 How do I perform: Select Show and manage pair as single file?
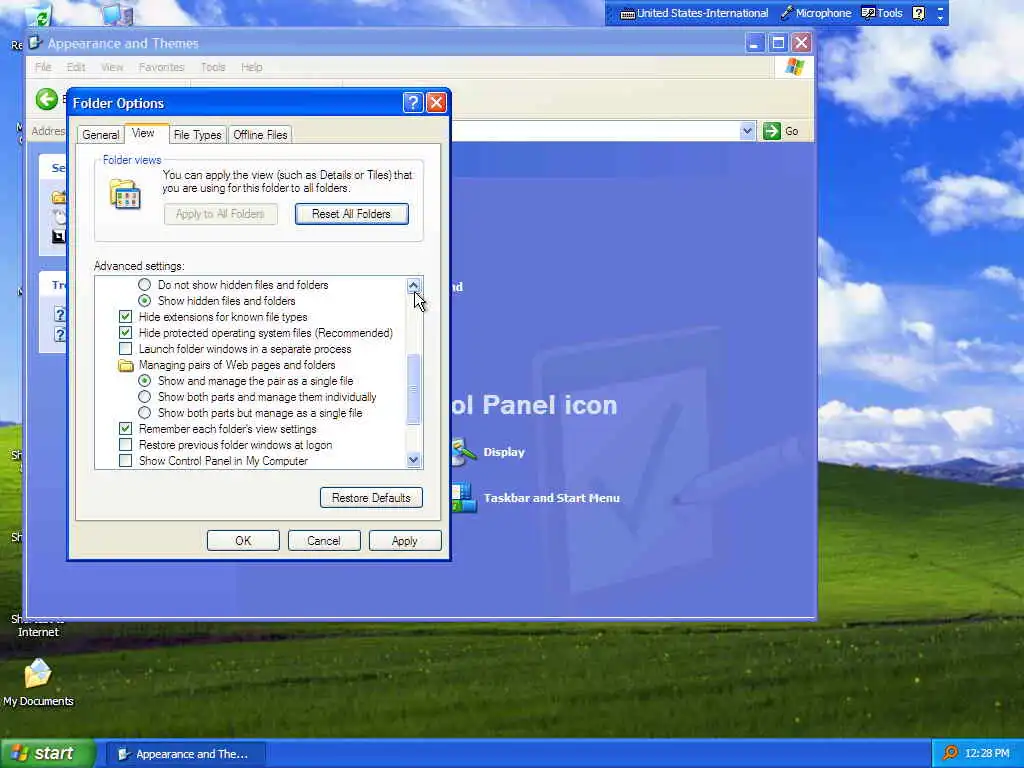pos(144,381)
